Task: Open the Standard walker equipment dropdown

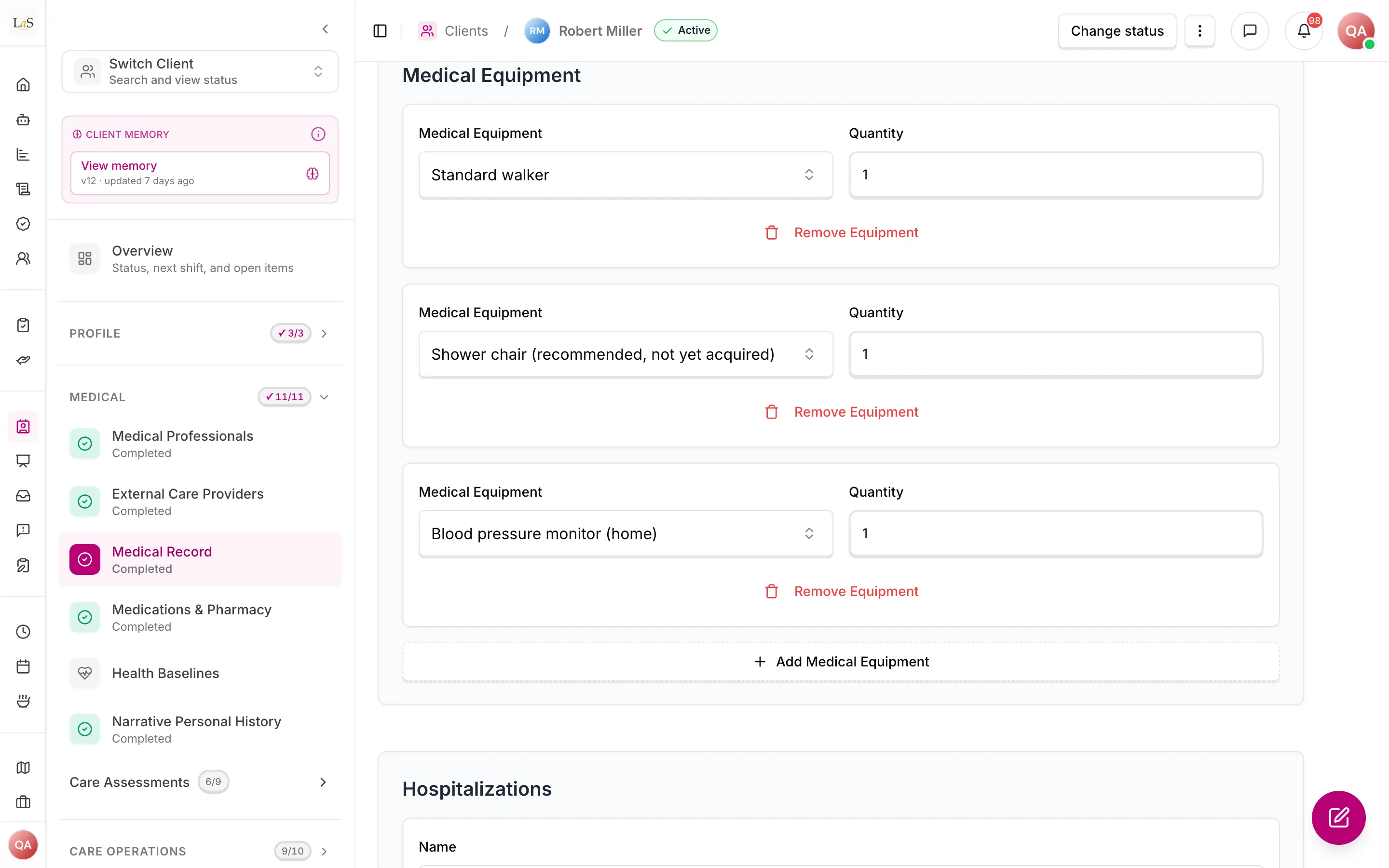Action: pos(626,175)
